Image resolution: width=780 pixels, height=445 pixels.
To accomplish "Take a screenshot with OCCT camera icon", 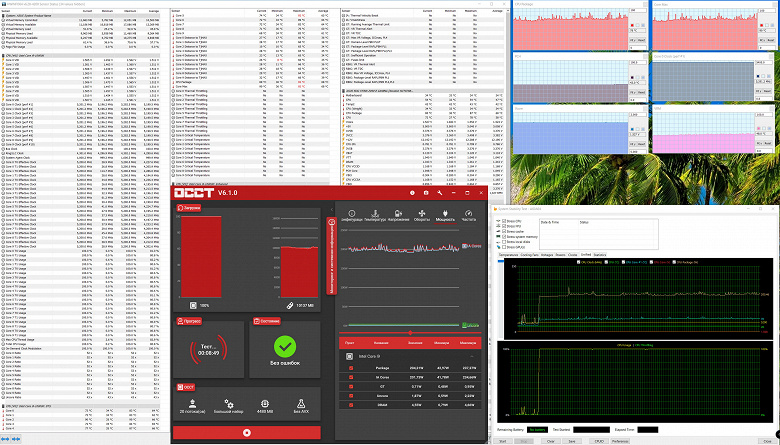I will click(426, 193).
